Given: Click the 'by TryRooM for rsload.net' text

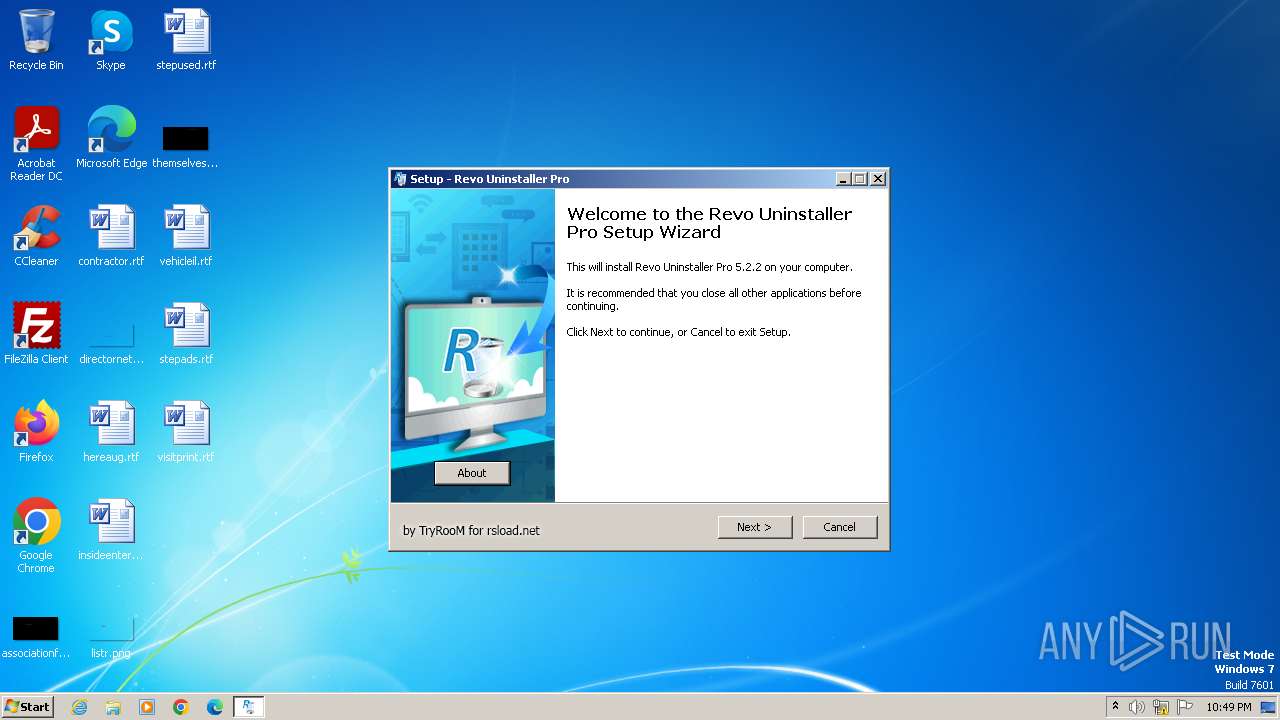Looking at the screenshot, I should coord(471,531).
